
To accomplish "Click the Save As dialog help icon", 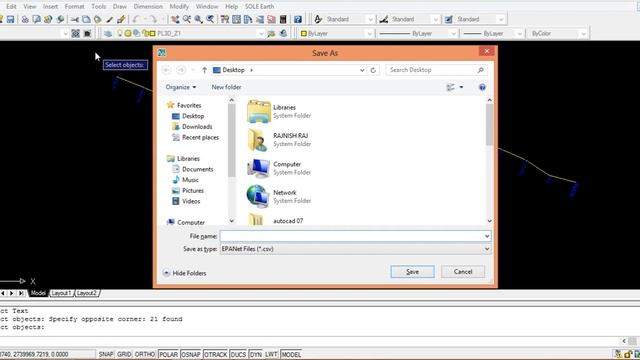I will point(482,87).
